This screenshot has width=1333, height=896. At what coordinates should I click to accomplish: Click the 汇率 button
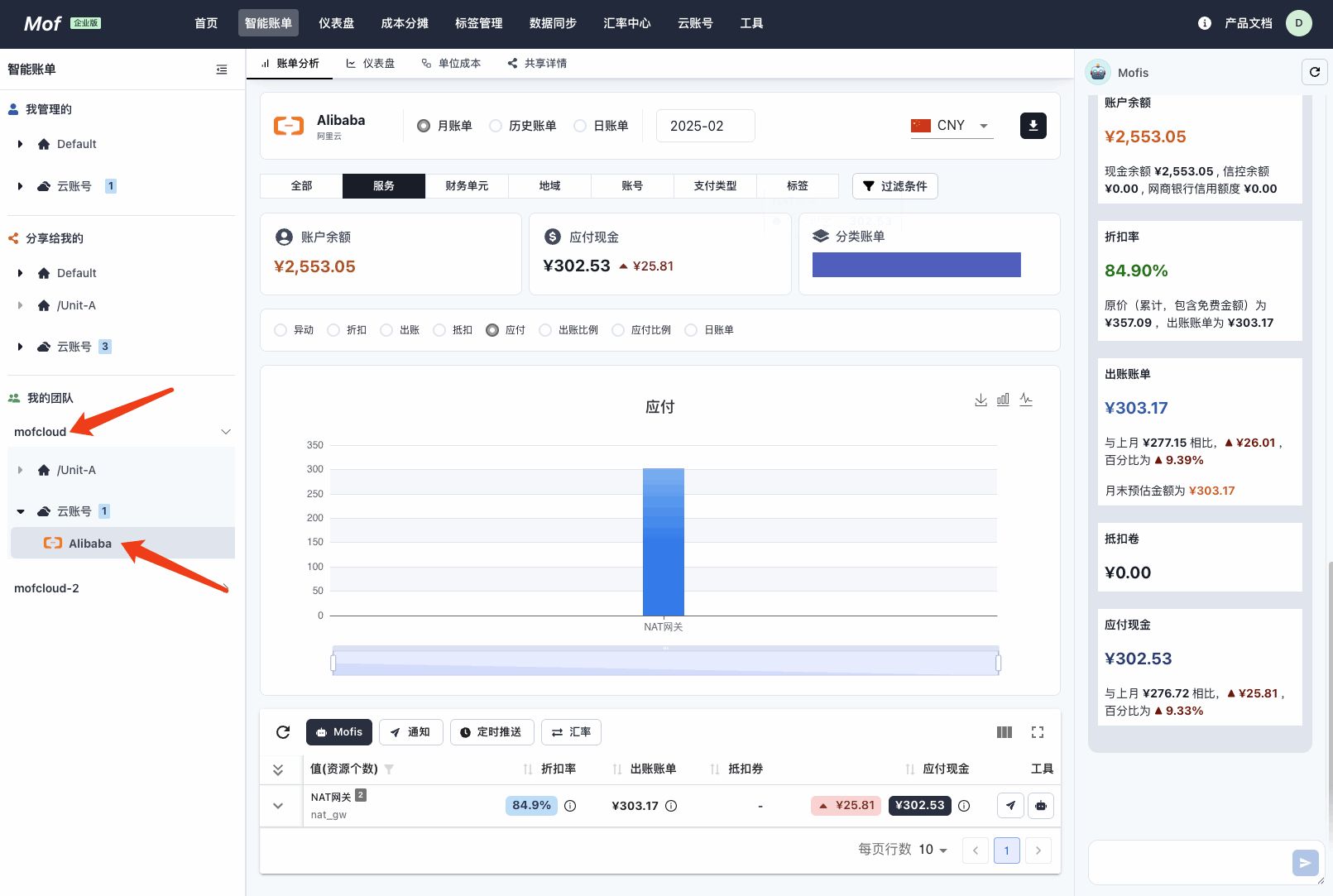[x=571, y=732]
